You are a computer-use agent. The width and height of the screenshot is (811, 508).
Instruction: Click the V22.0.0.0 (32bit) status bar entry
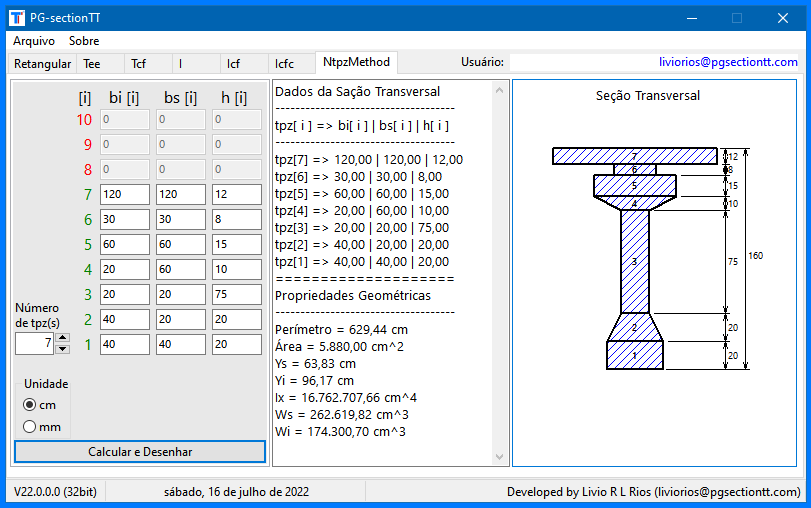click(55, 492)
